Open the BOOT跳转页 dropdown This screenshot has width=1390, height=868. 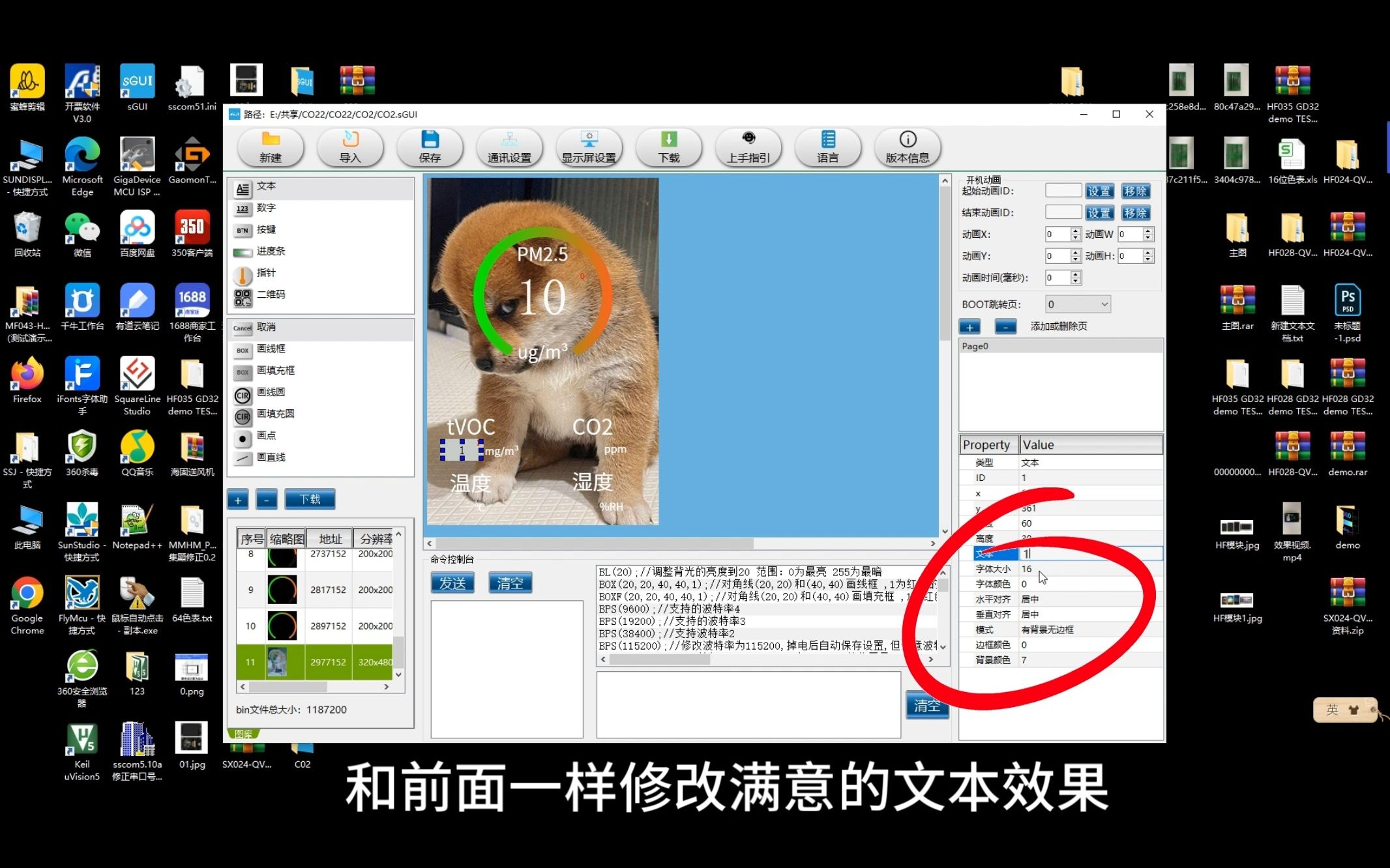coord(1077,304)
